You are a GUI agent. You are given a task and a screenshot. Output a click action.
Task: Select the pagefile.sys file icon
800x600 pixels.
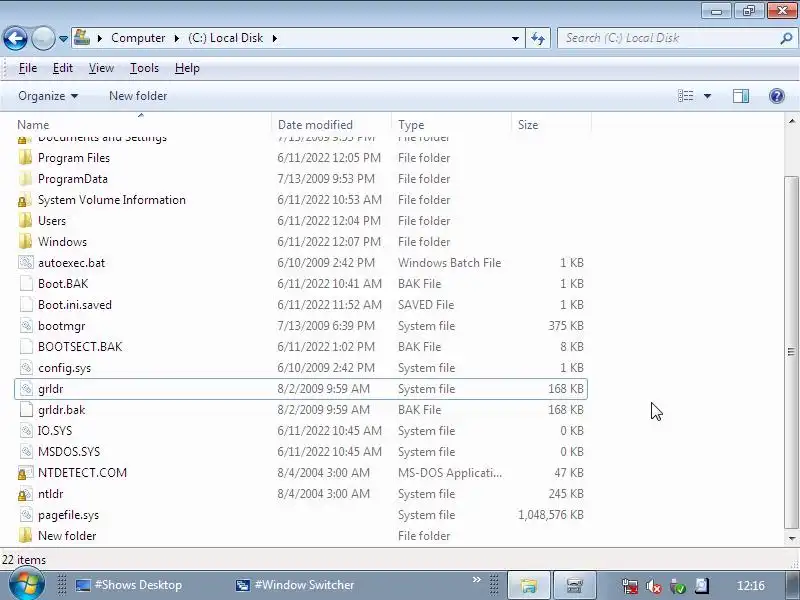pyautogui.click(x=26, y=515)
